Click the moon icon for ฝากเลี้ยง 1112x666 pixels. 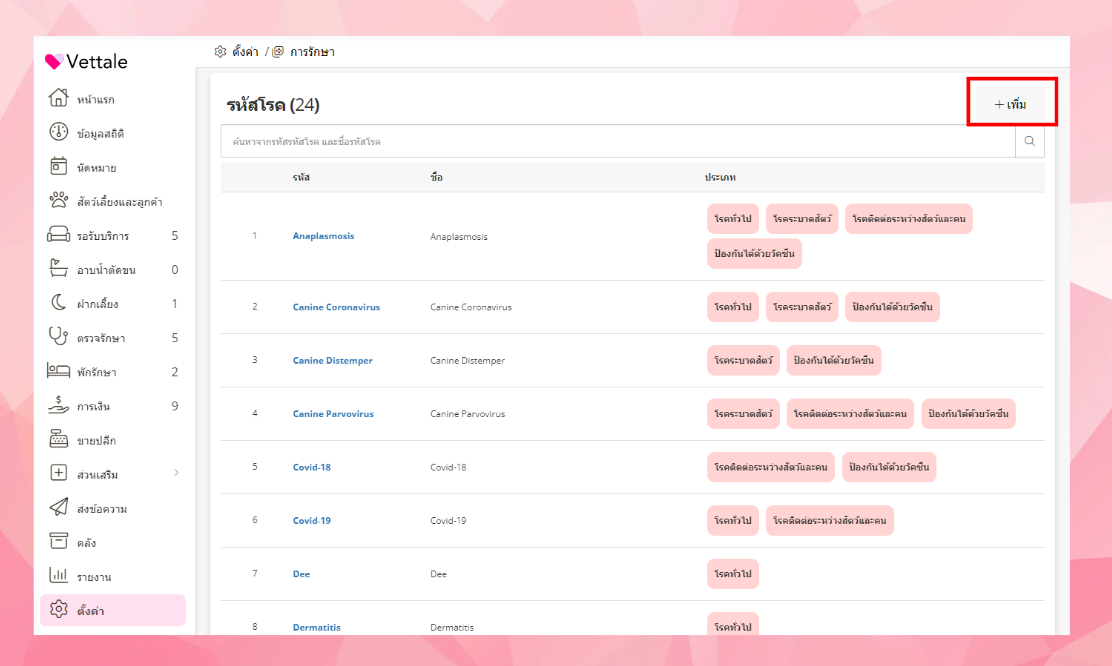[58, 302]
